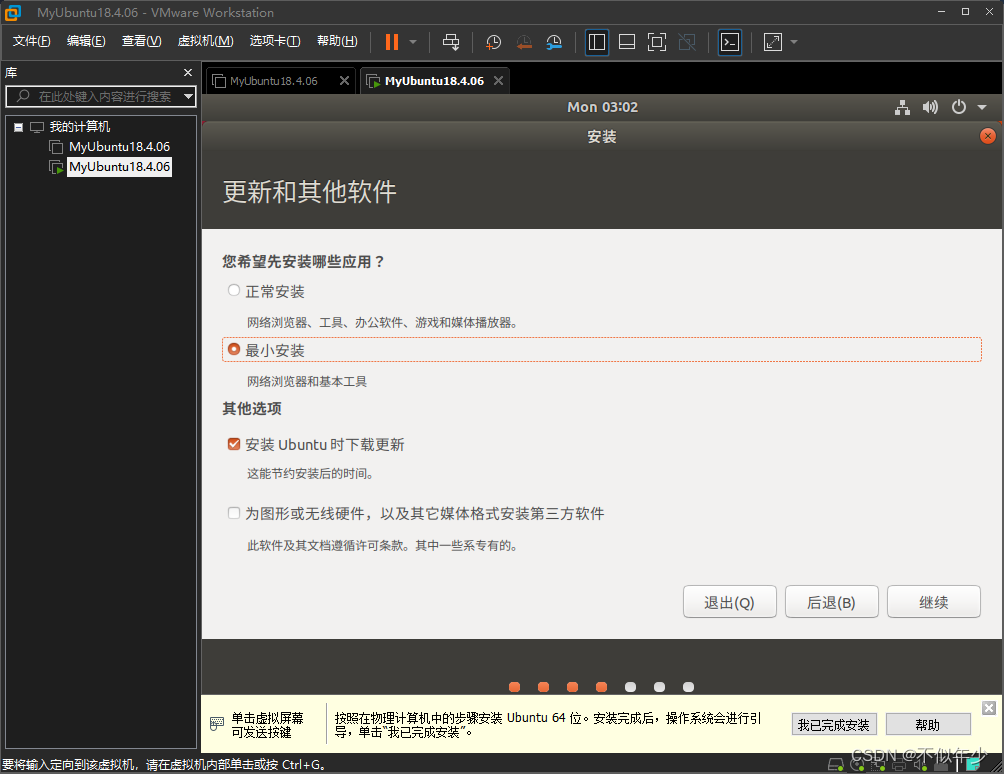Toggle the thumbnail bar view icon
The width and height of the screenshot is (1004, 774).
point(627,42)
